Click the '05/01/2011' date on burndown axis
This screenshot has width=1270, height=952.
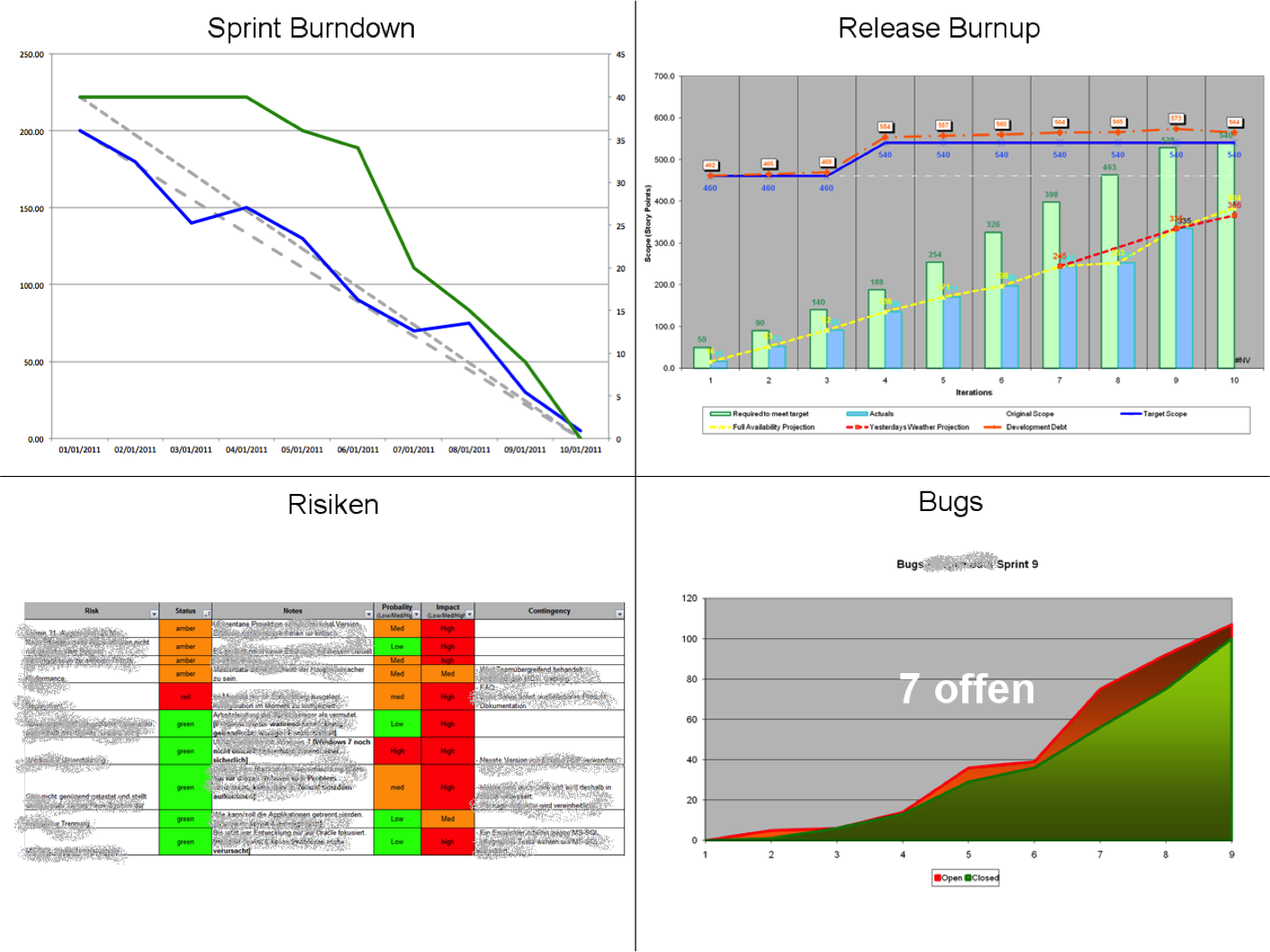[x=302, y=450]
